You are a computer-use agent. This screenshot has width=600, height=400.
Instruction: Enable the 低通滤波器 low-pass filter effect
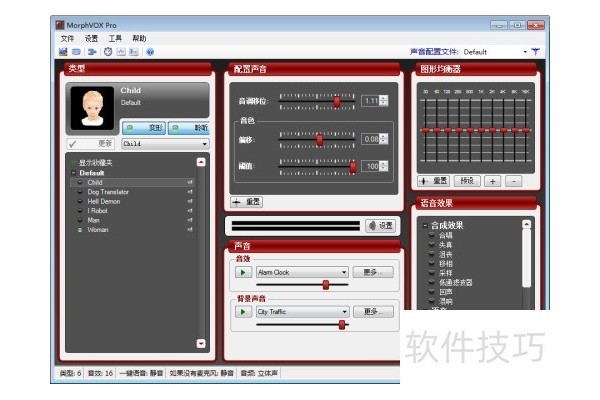point(432,282)
